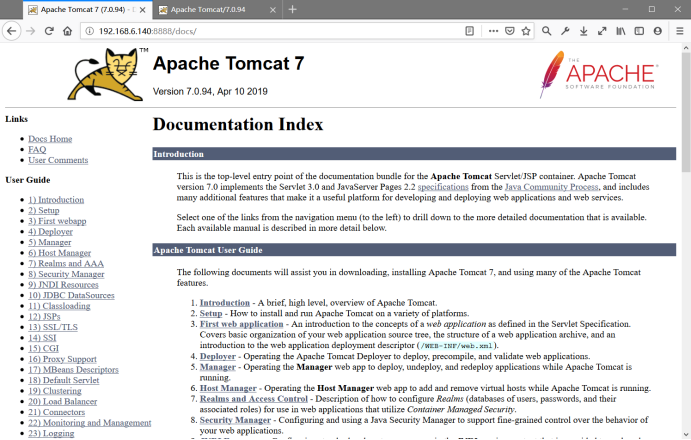Open sidebar link 8) Security Manager

click(66, 274)
